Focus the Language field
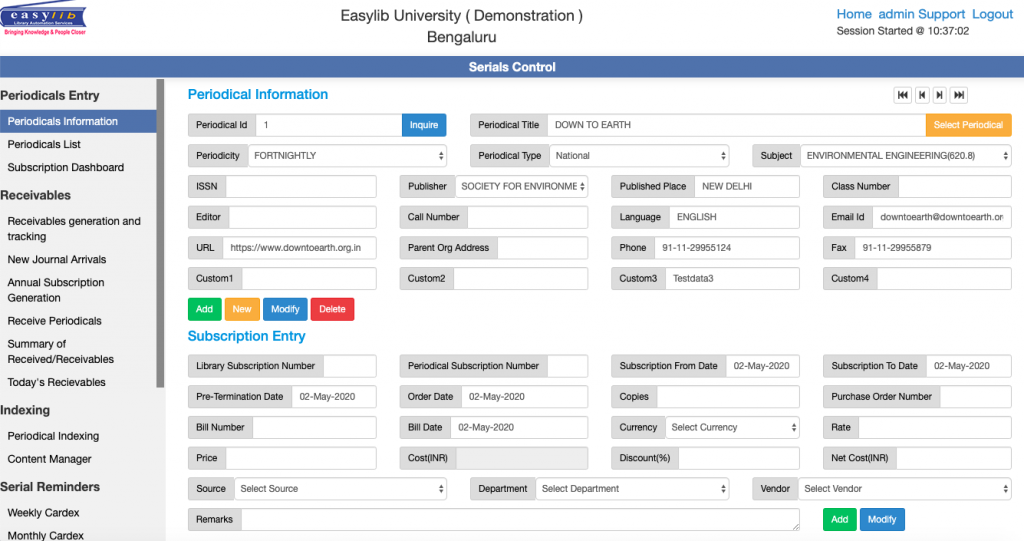1024x541 pixels. pos(734,217)
